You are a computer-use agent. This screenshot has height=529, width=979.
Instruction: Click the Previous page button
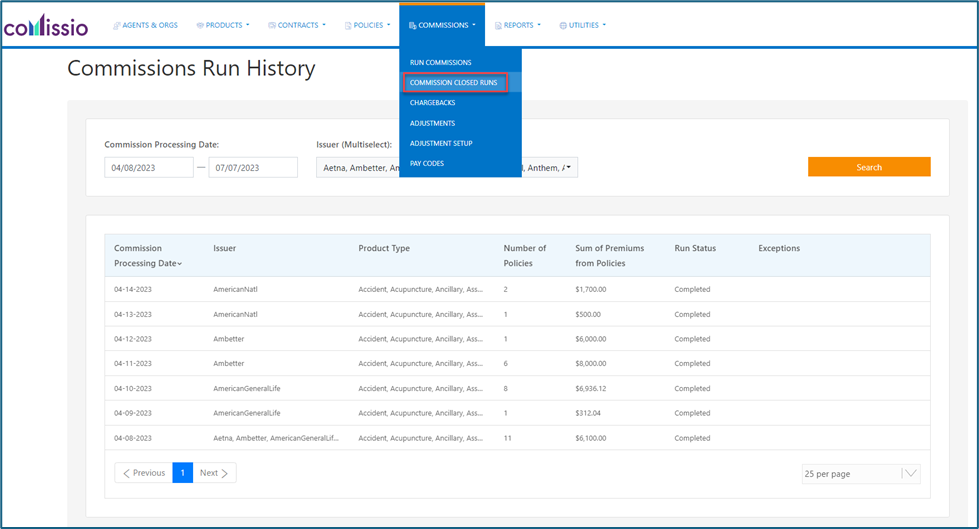coord(143,473)
